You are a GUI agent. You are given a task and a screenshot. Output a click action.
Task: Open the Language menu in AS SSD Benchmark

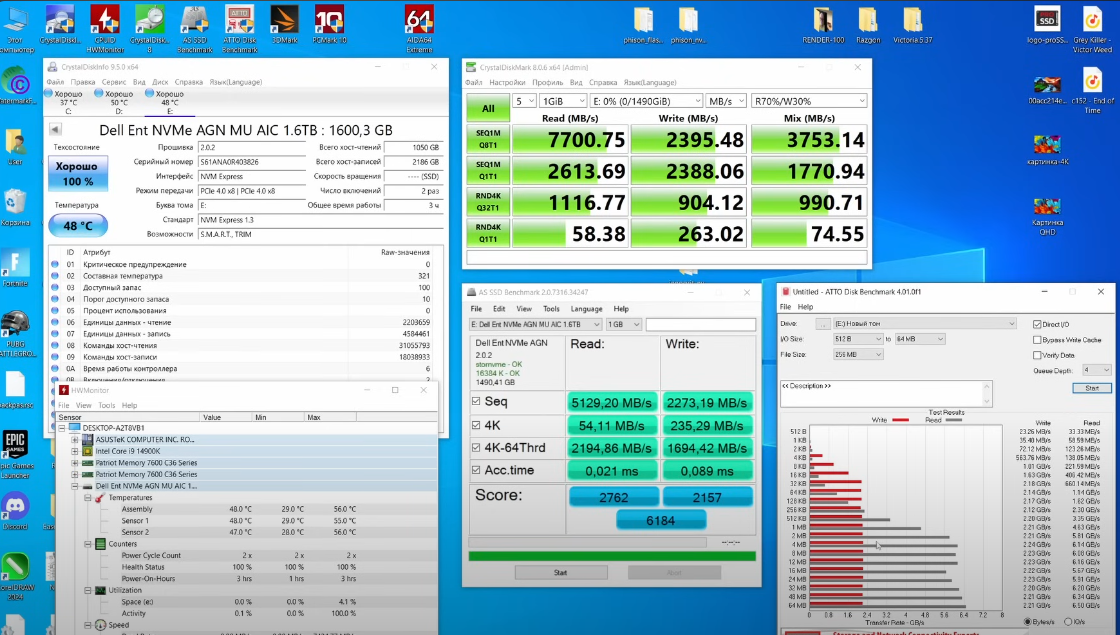586,309
